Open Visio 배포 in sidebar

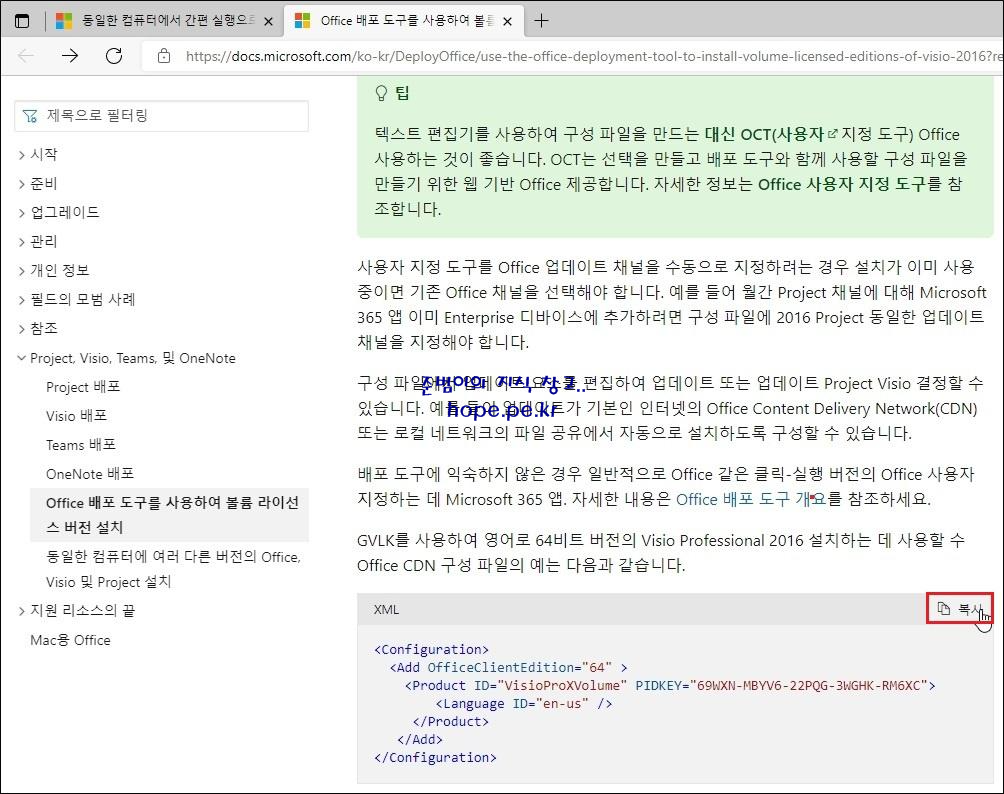[76, 416]
